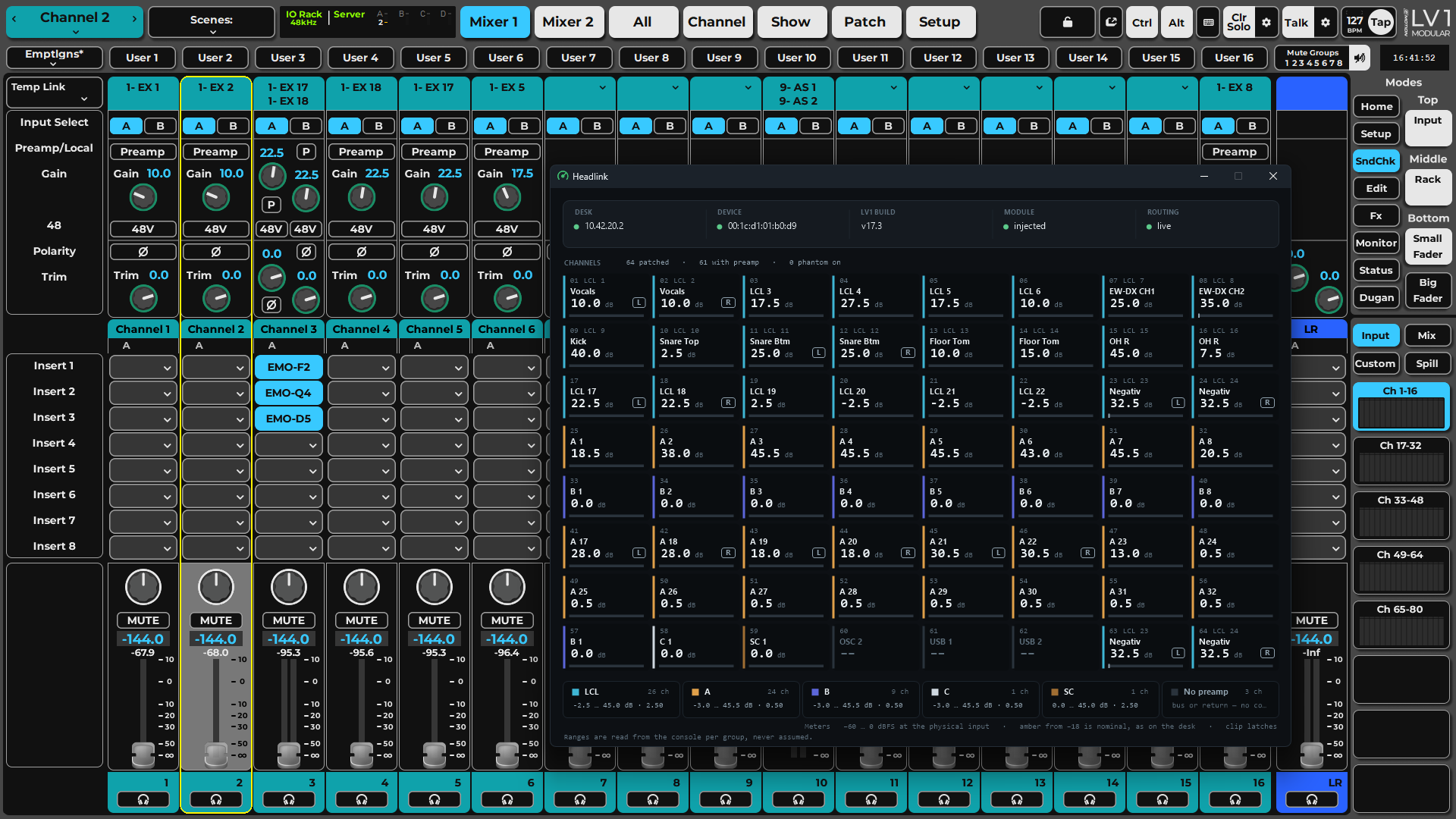This screenshot has width=1456, height=819.
Task: Click headphone cue icon for channel 12
Action: point(944,799)
